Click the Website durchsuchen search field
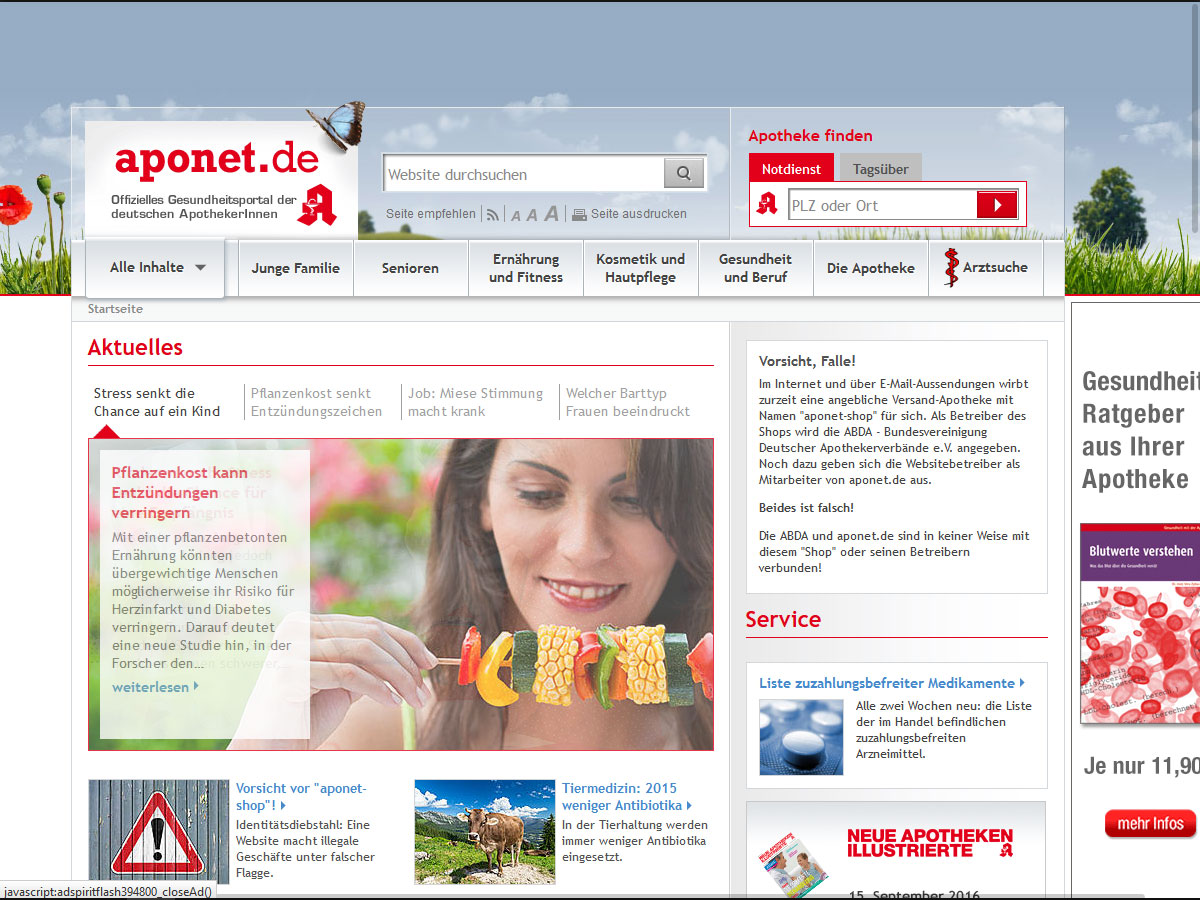Viewport: 1200px width, 900px height. (x=523, y=174)
